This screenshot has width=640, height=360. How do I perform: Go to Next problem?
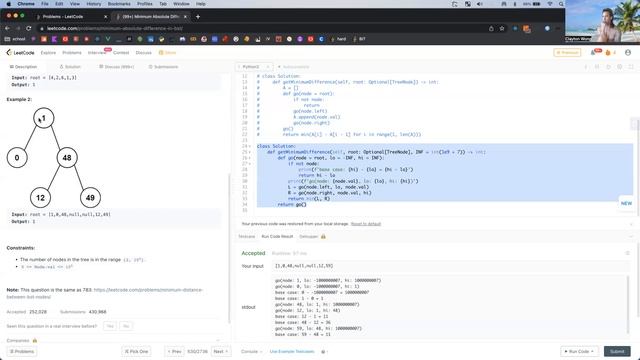221,351
